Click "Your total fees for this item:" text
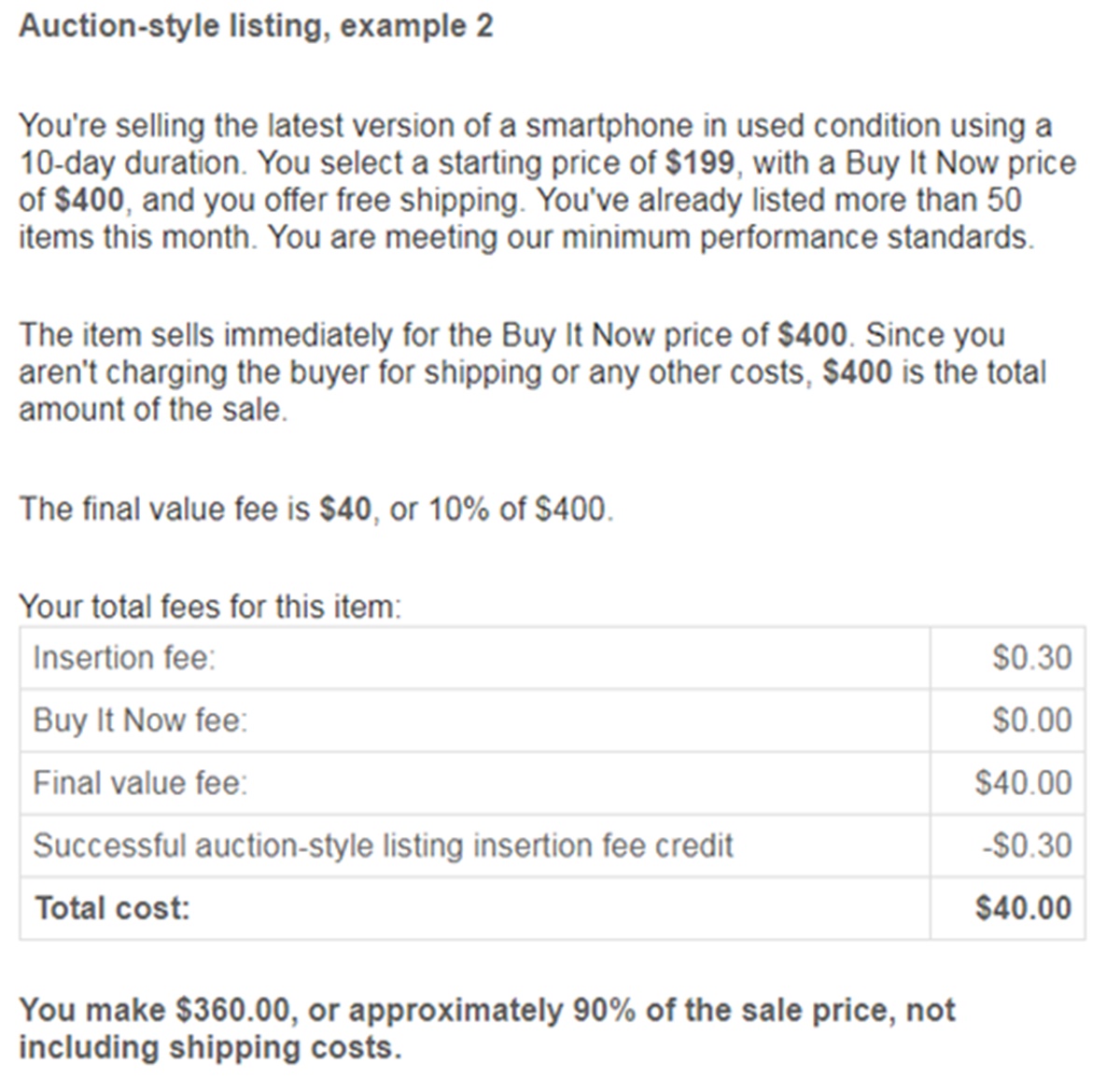Screen dimensions: 1120x1092 coord(210,608)
